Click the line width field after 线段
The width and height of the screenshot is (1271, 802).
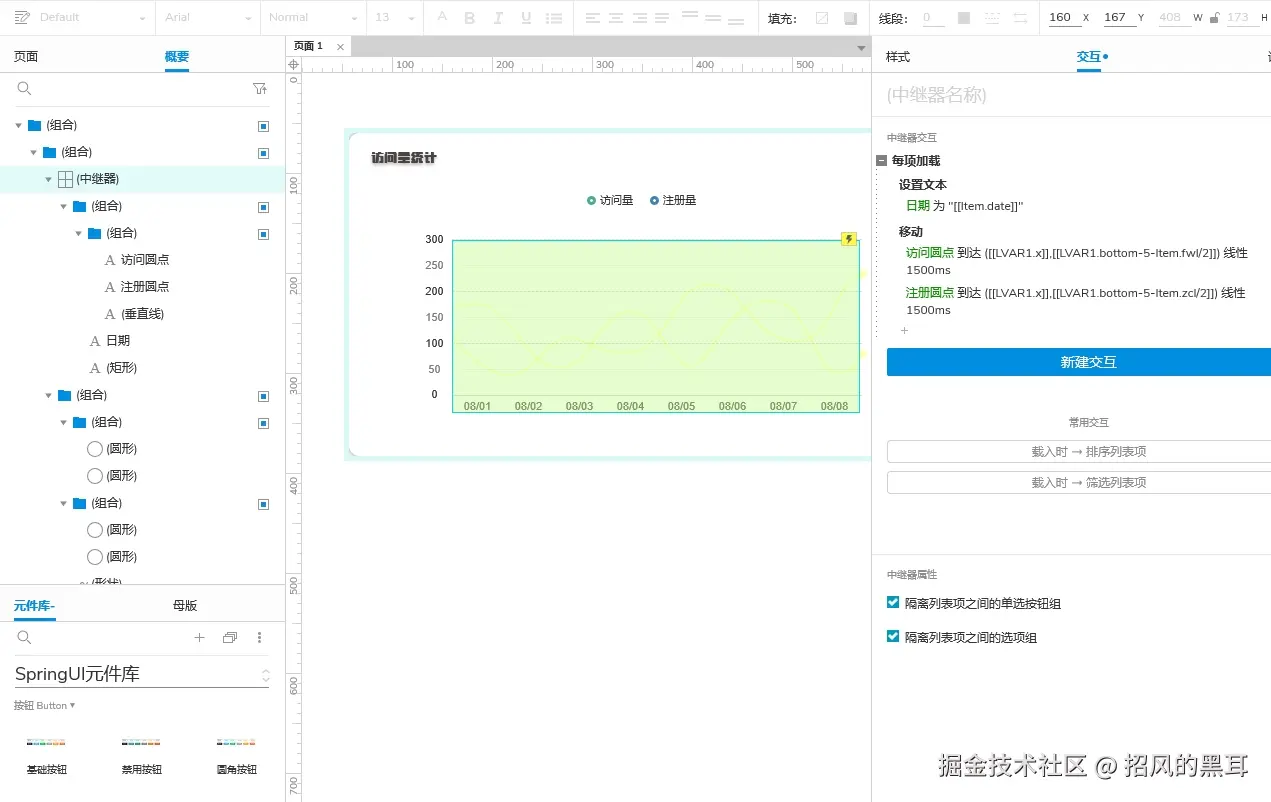click(932, 18)
